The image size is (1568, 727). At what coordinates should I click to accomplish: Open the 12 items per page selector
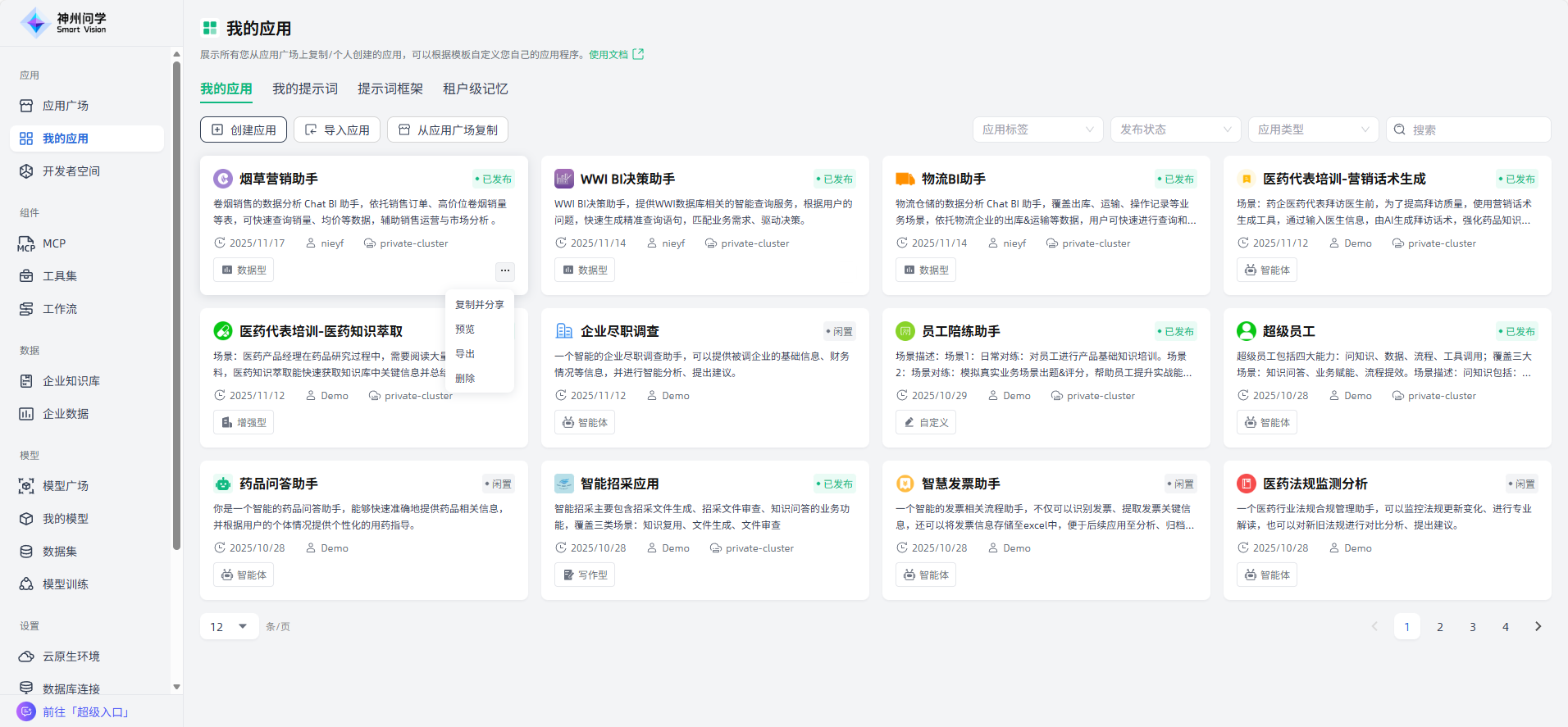pyautogui.click(x=229, y=626)
